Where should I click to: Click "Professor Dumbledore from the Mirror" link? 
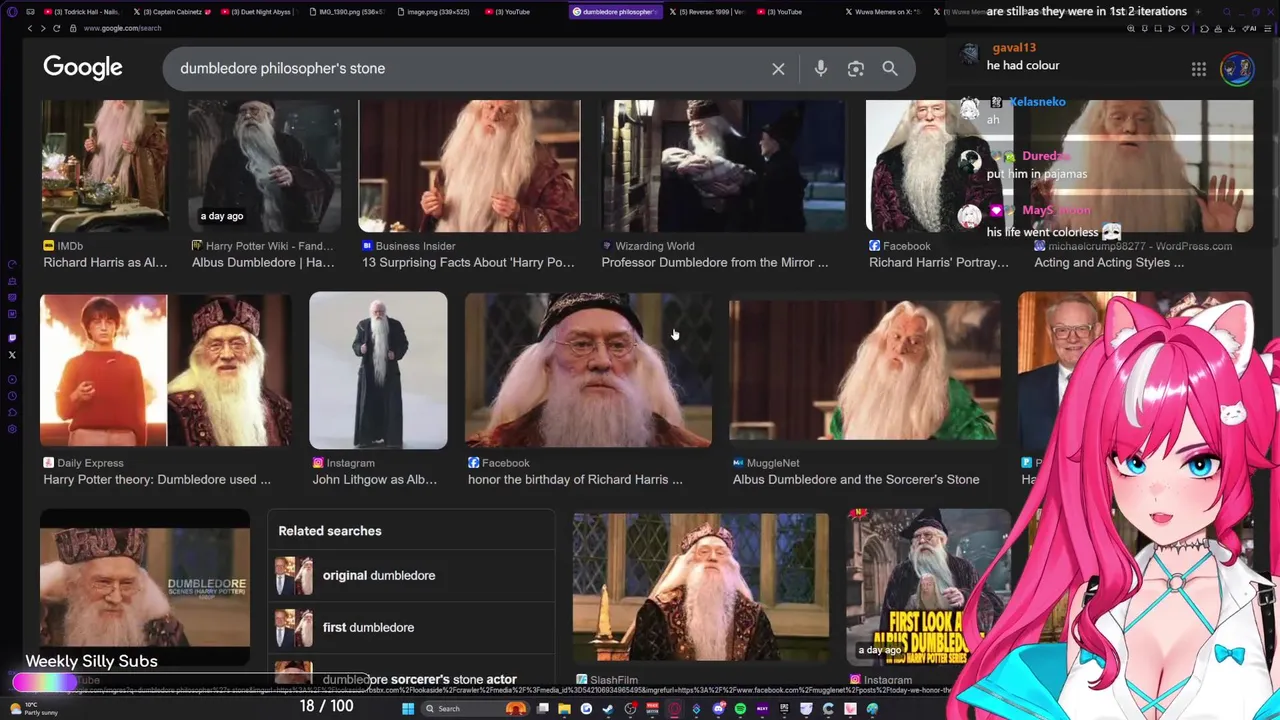click(x=714, y=262)
